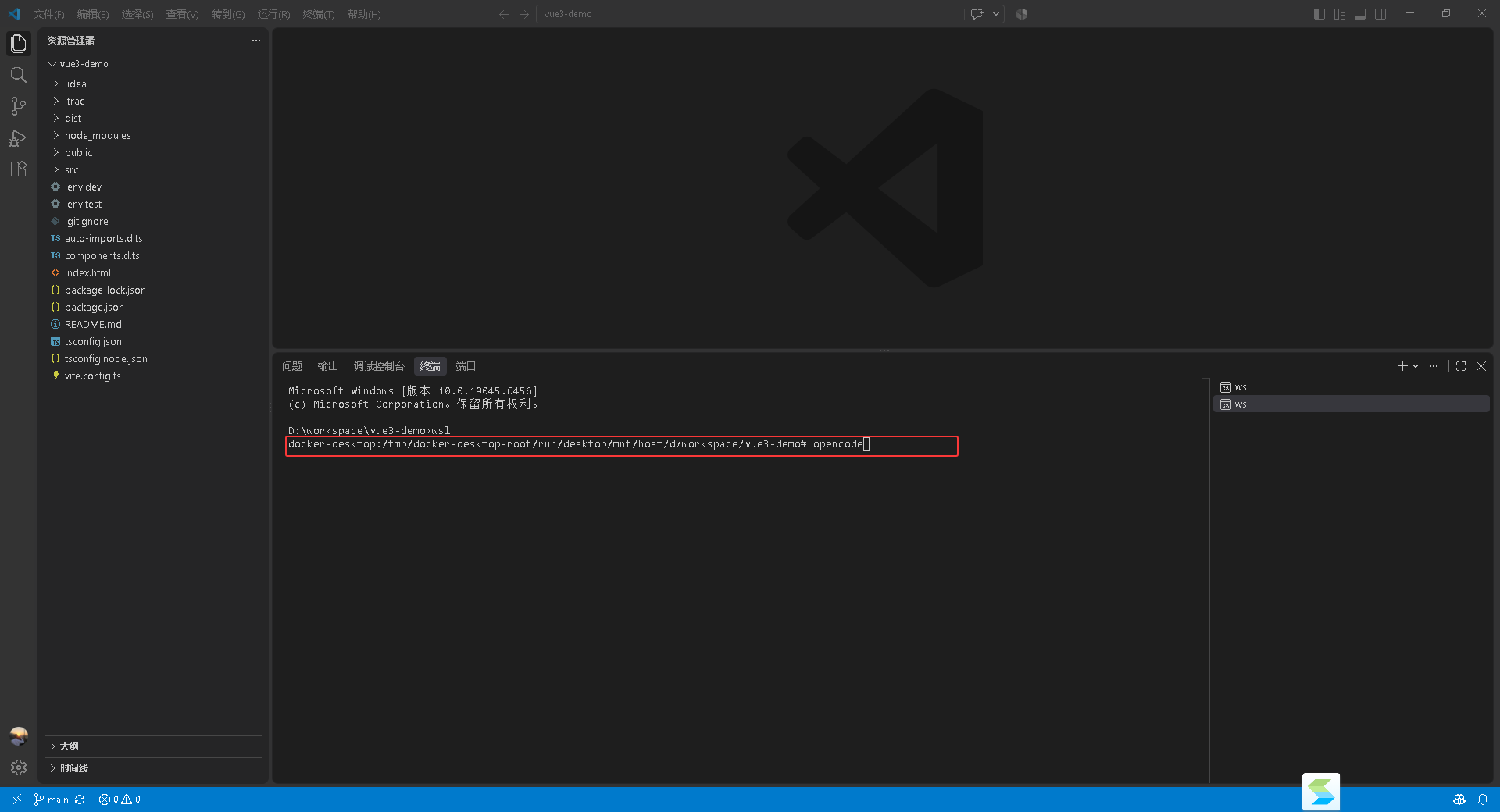Open the Search view in activity bar
The height and width of the screenshot is (812, 1500).
coord(19,75)
